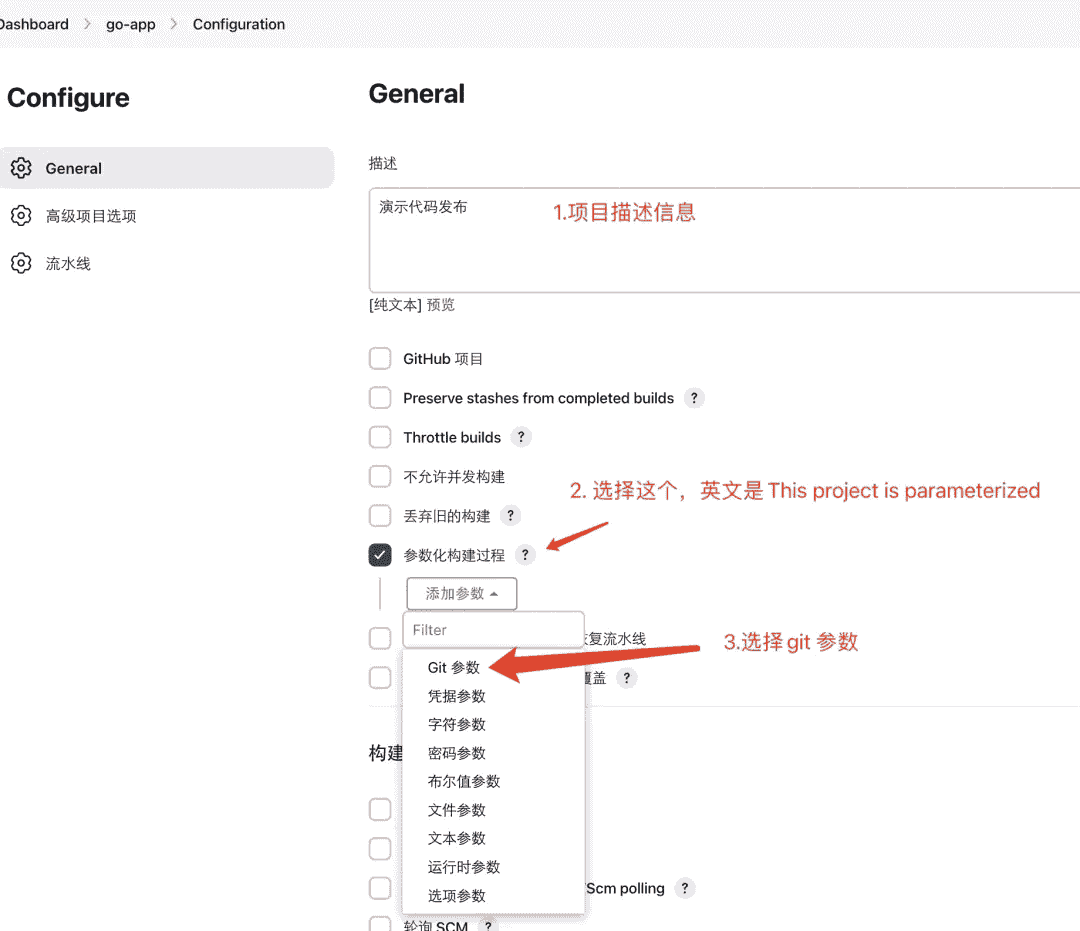Viewport: 1080px width, 931px height.
Task: Pick 布尔值参数 from the parameter menu
Action: coord(464,781)
